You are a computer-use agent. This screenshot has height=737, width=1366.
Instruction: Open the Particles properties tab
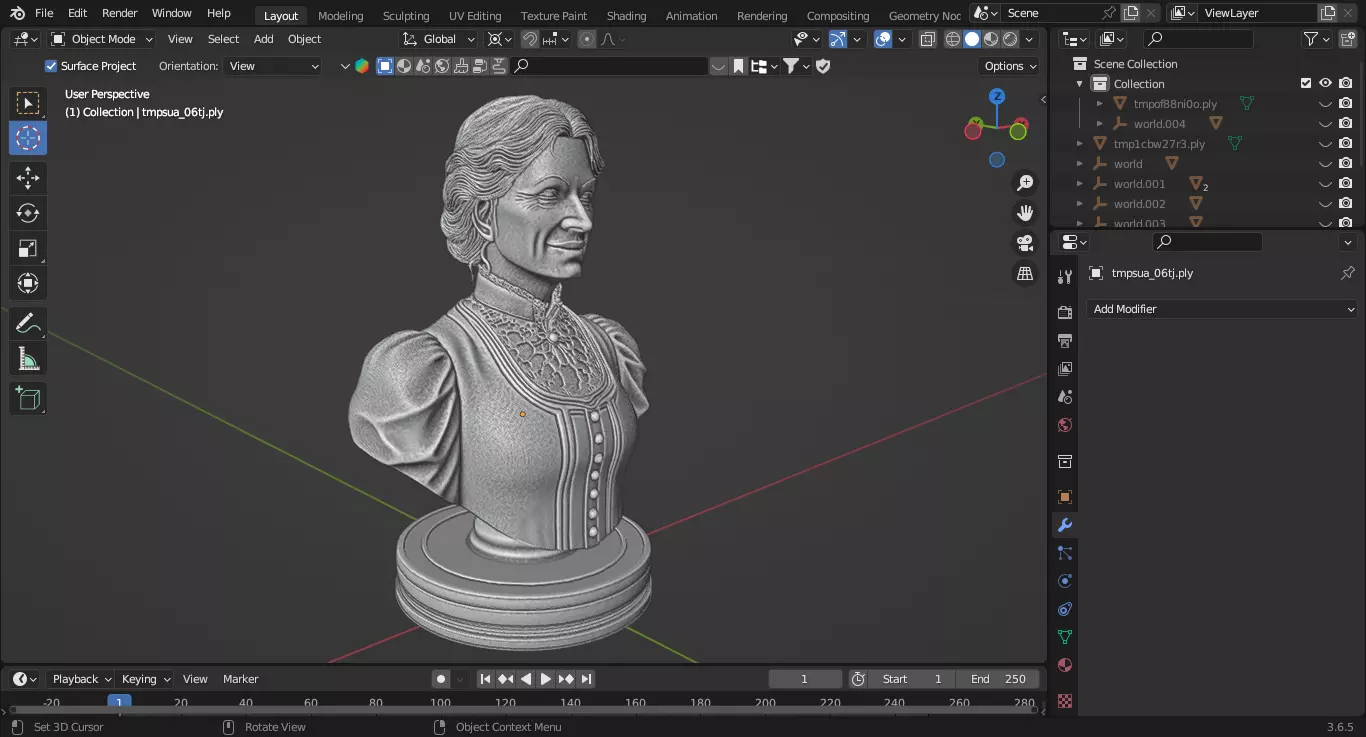tap(1065, 553)
